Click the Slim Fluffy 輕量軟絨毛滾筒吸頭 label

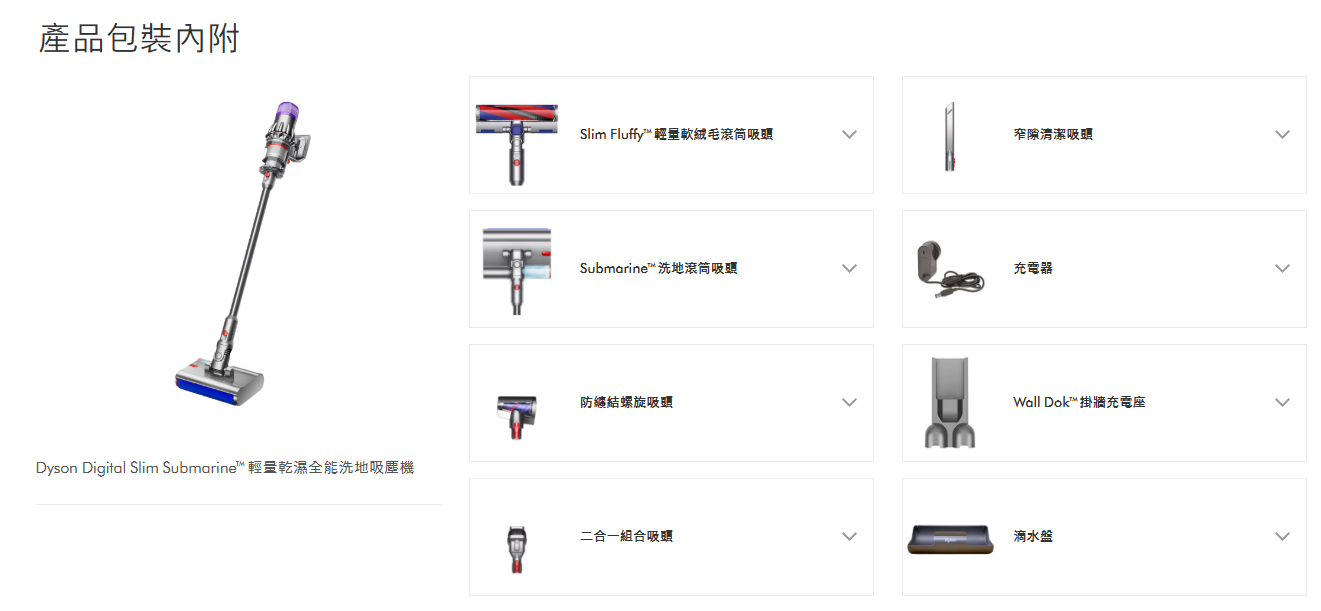coord(676,134)
